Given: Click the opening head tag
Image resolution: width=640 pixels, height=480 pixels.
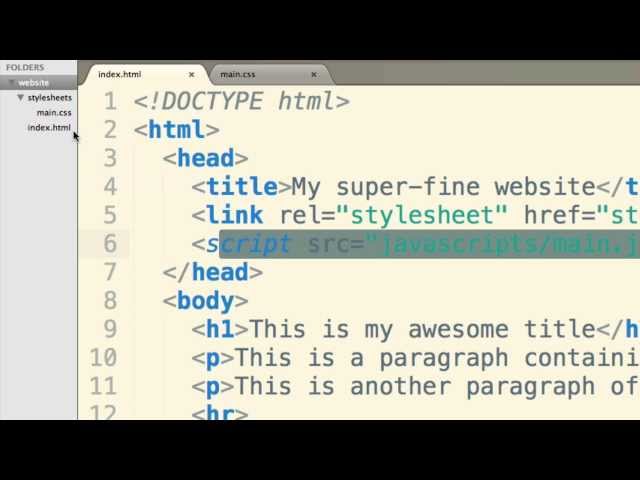Looking at the screenshot, I should [x=205, y=158].
